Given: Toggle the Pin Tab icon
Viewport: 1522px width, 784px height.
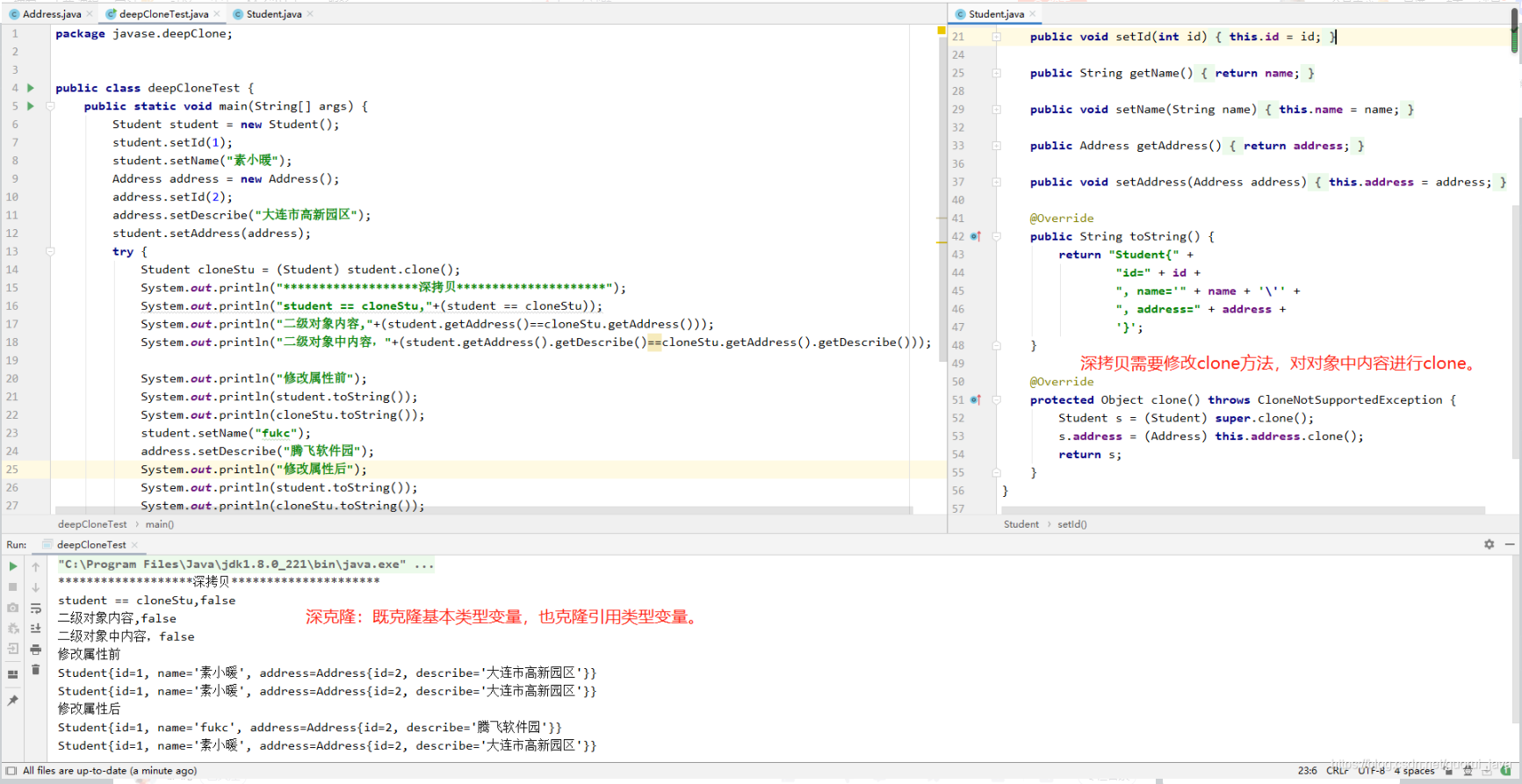Looking at the screenshot, I should (x=13, y=701).
